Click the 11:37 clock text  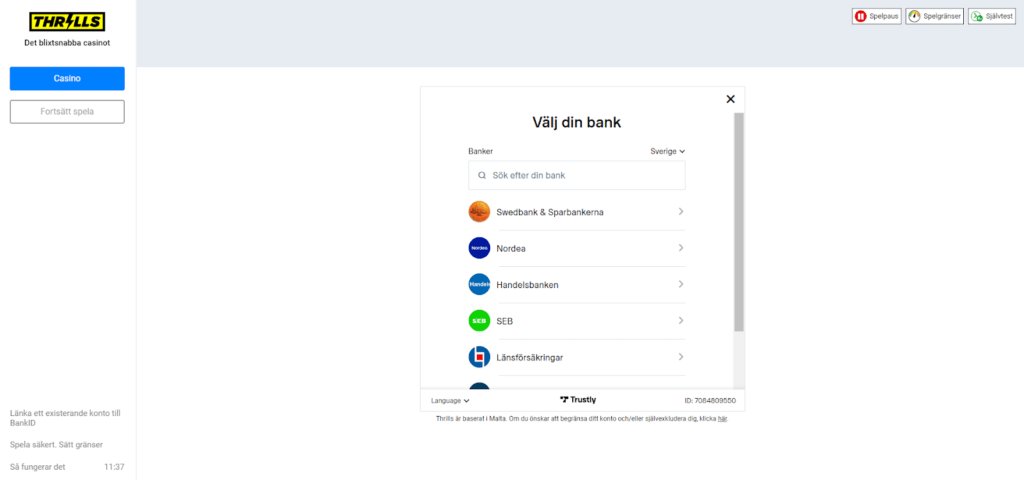114,467
